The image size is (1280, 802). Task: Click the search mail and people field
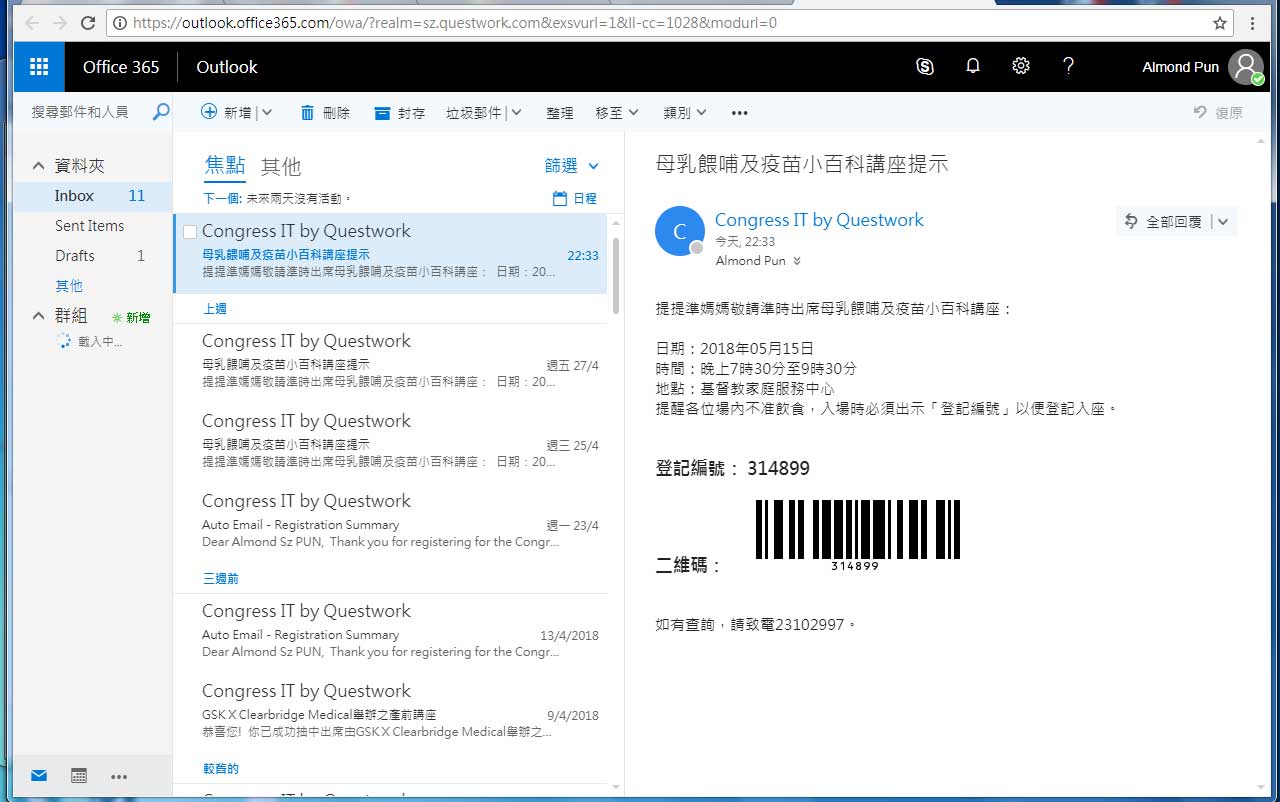[80, 112]
